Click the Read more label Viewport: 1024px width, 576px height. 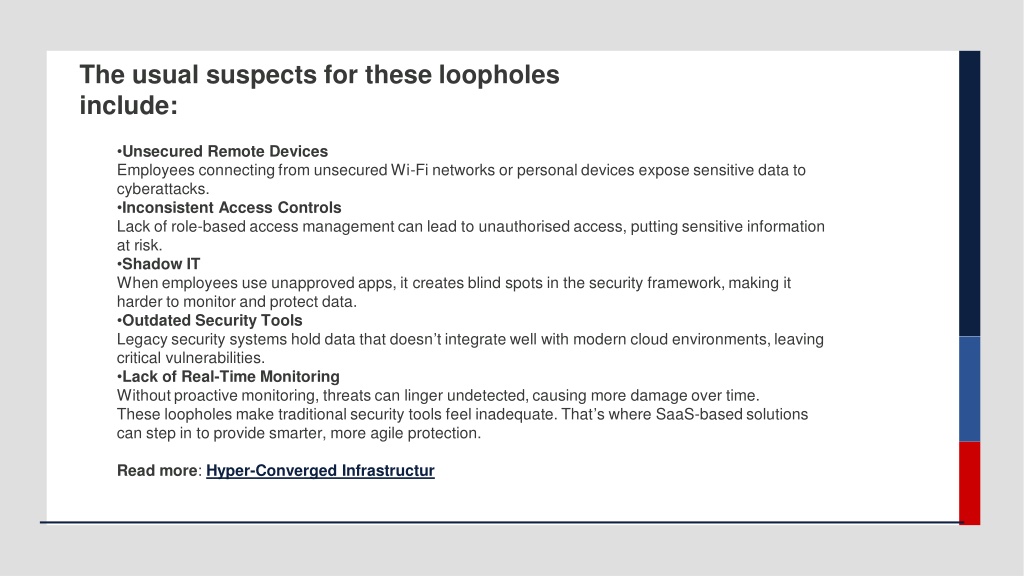coord(157,471)
